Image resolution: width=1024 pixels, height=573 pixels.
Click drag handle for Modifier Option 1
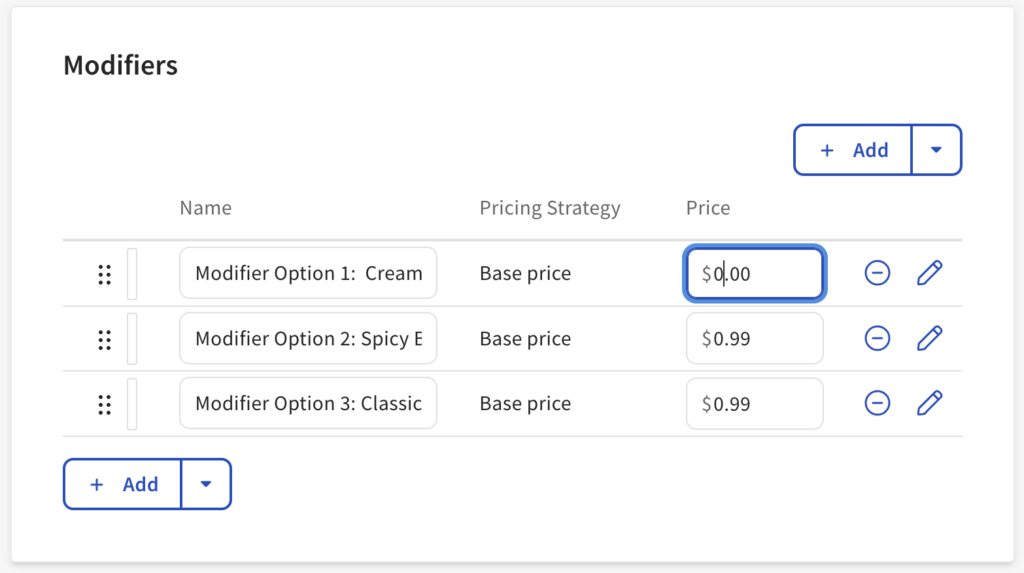coord(104,274)
